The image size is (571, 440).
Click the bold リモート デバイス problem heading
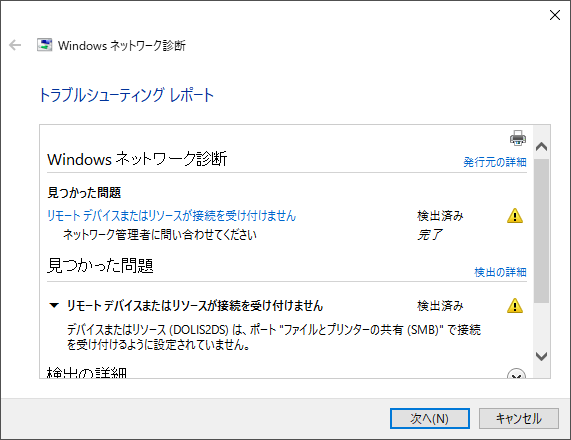pos(195,306)
